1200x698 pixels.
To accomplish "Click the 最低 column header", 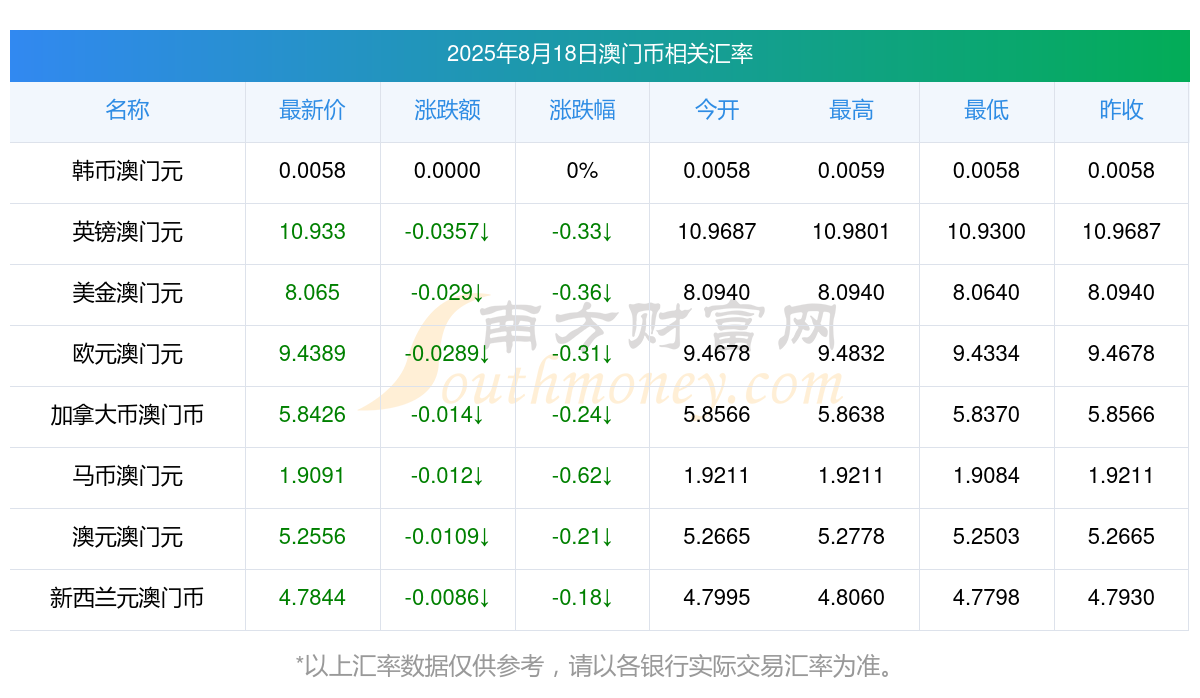I will [986, 110].
